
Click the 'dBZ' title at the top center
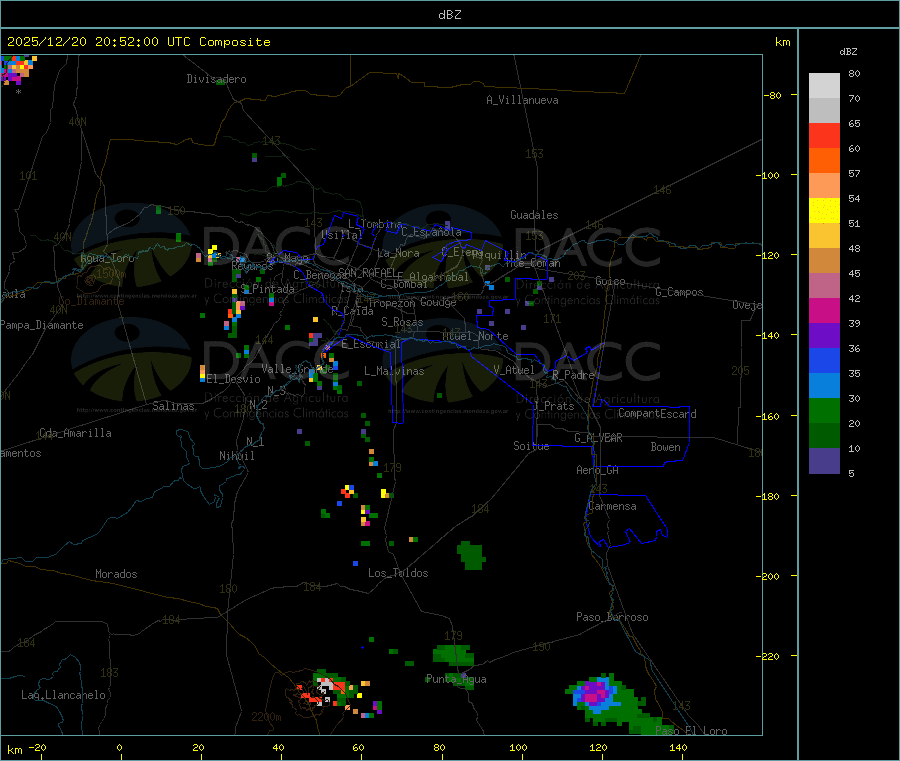(449, 15)
